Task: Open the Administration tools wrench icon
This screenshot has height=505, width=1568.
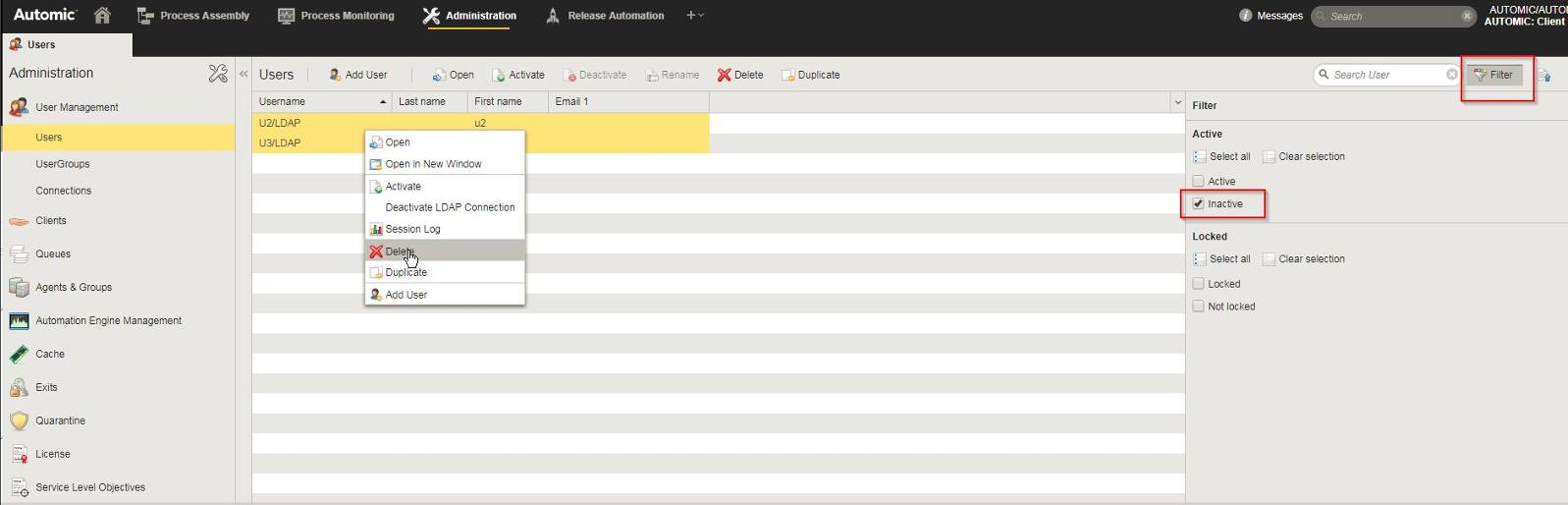Action: 218,74
